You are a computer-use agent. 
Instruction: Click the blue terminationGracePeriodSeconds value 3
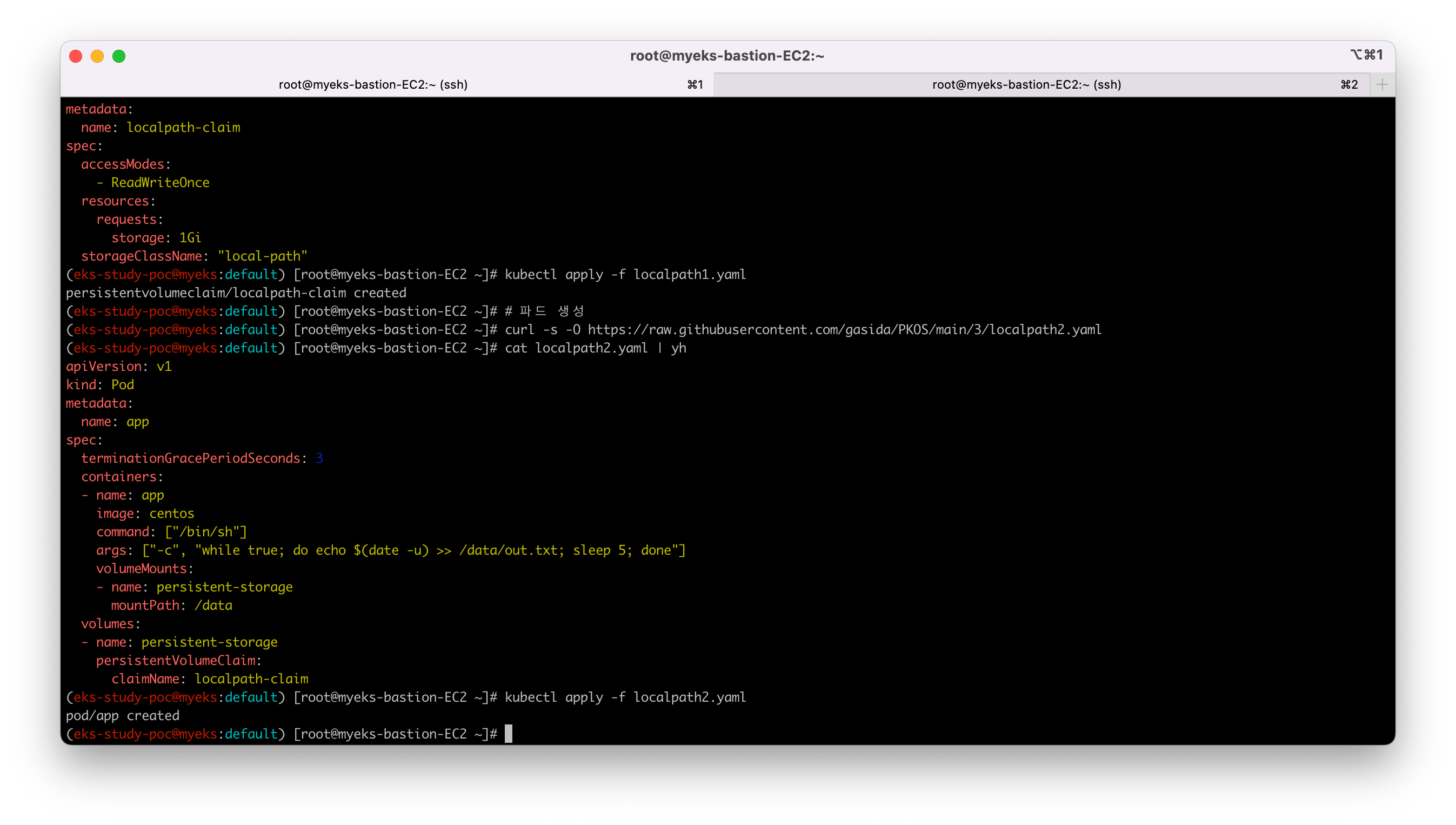pyautogui.click(x=319, y=458)
